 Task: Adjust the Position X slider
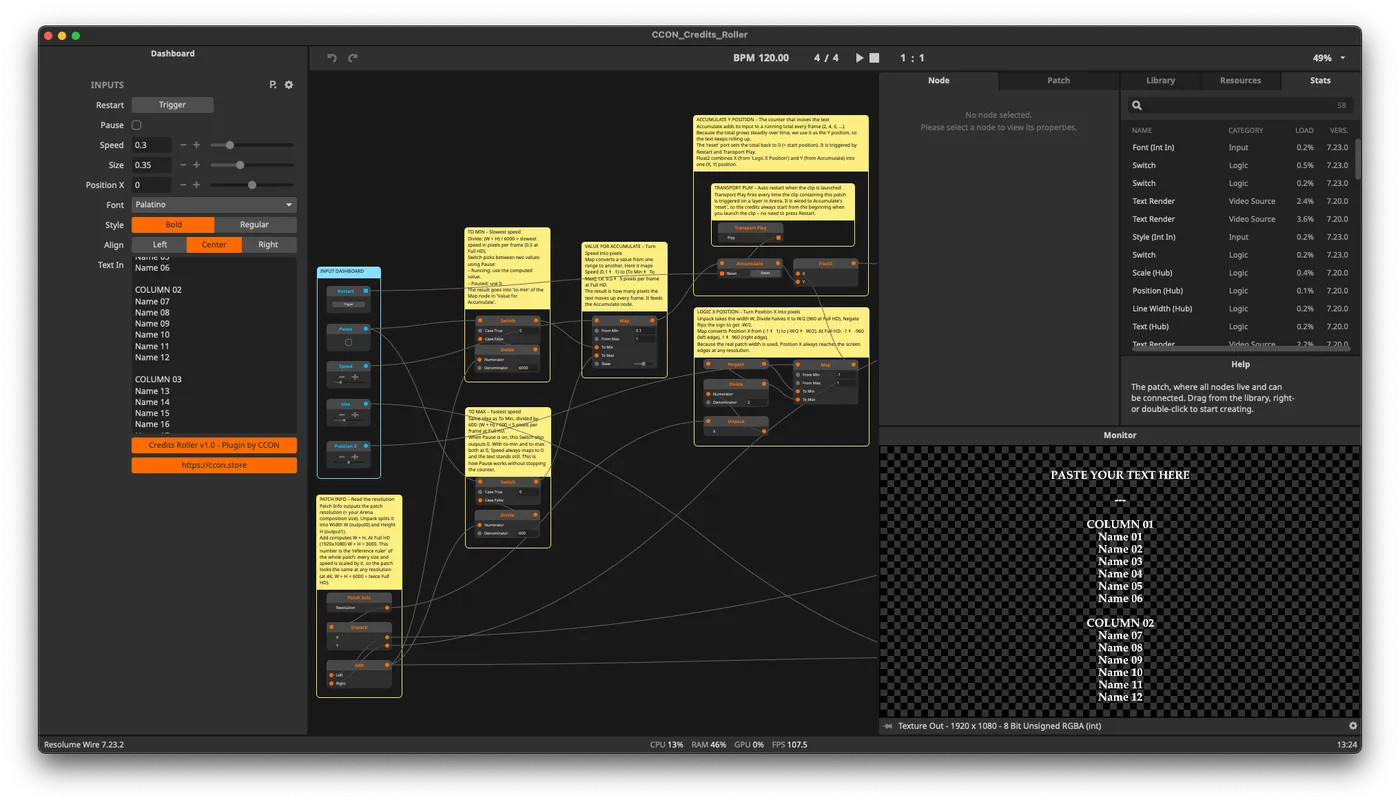pos(251,185)
